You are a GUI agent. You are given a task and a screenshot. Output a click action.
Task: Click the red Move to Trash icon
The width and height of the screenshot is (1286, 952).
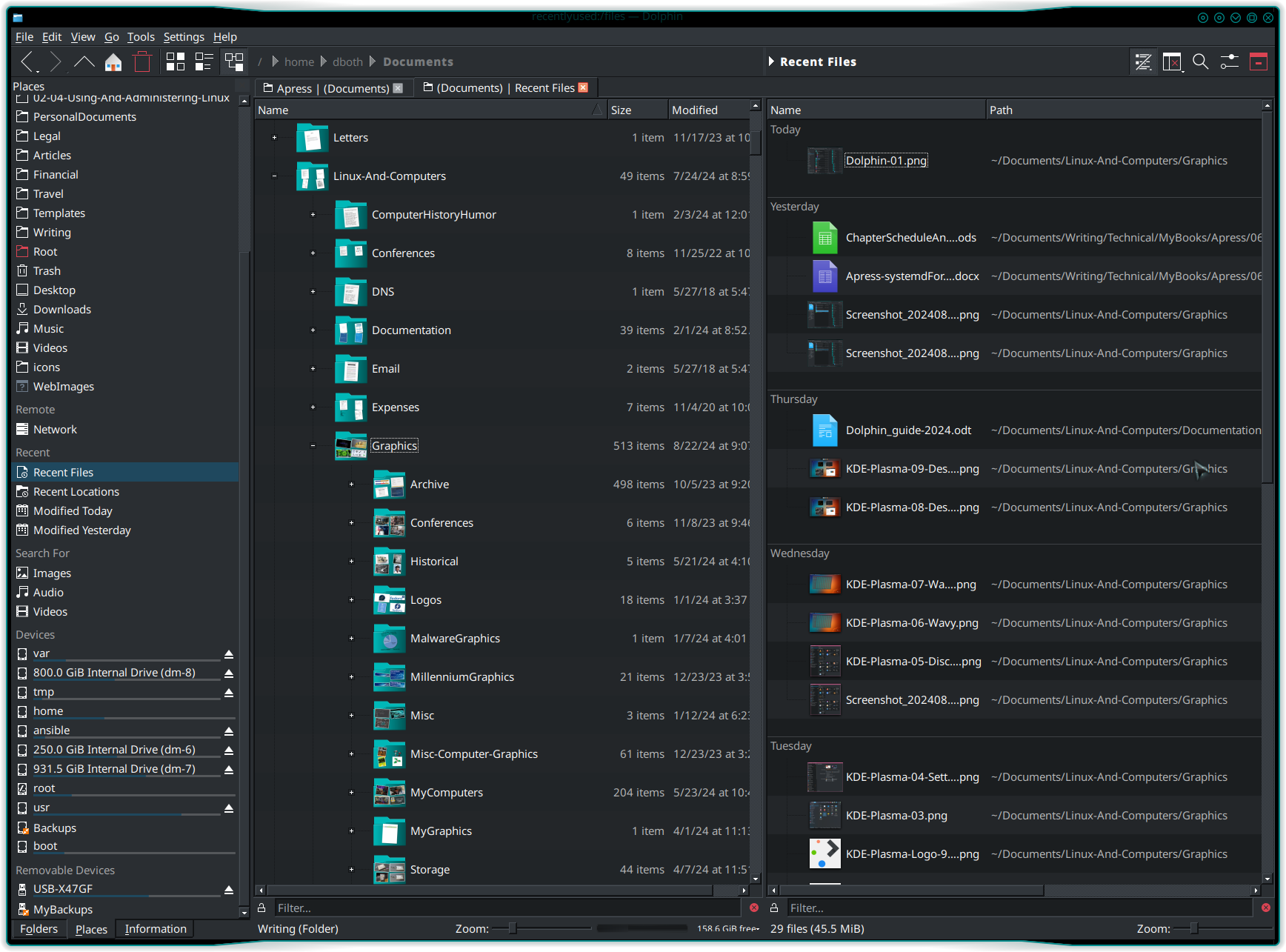pos(142,62)
